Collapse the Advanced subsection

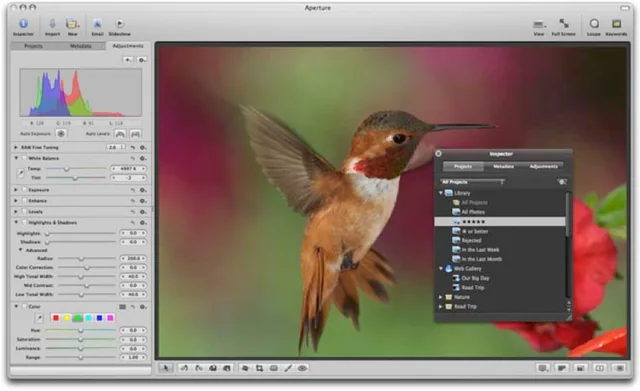point(20,250)
